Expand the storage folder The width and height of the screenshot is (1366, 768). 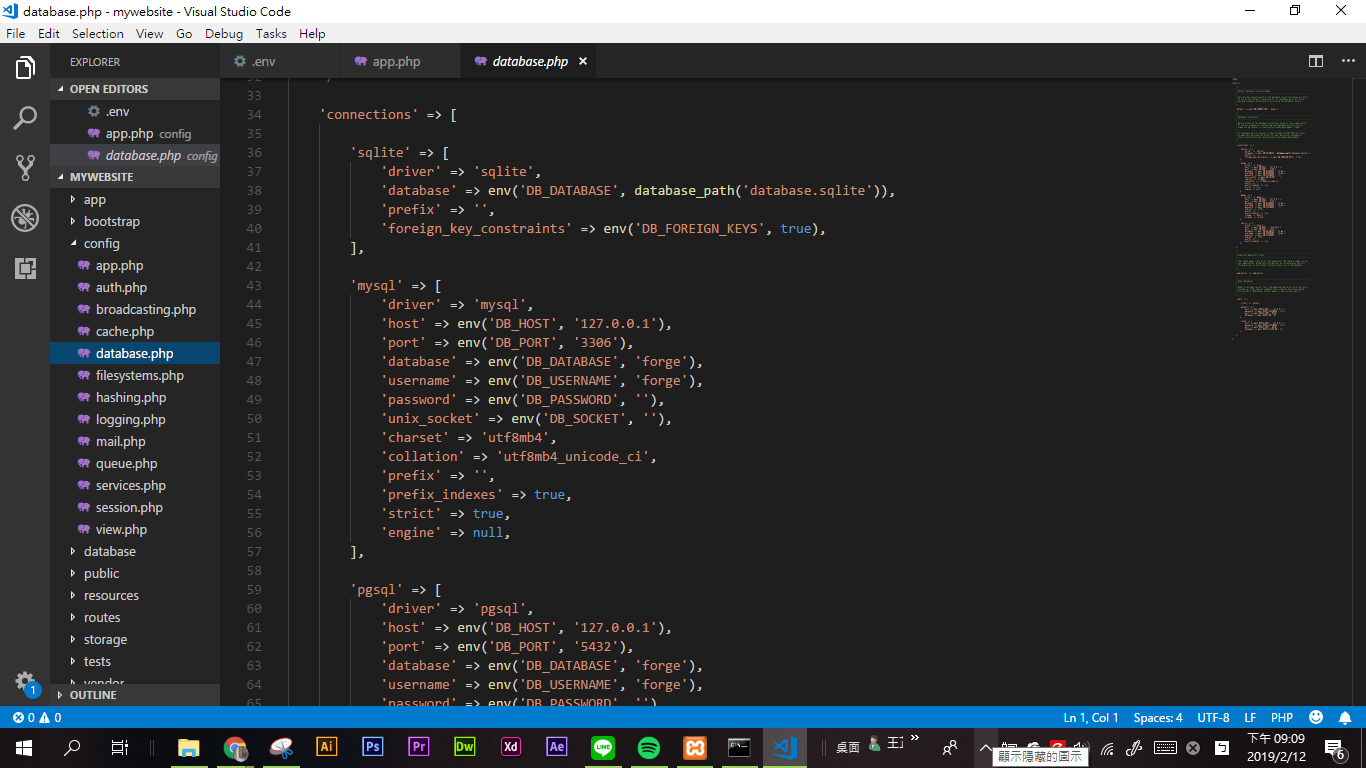pyautogui.click(x=135, y=639)
